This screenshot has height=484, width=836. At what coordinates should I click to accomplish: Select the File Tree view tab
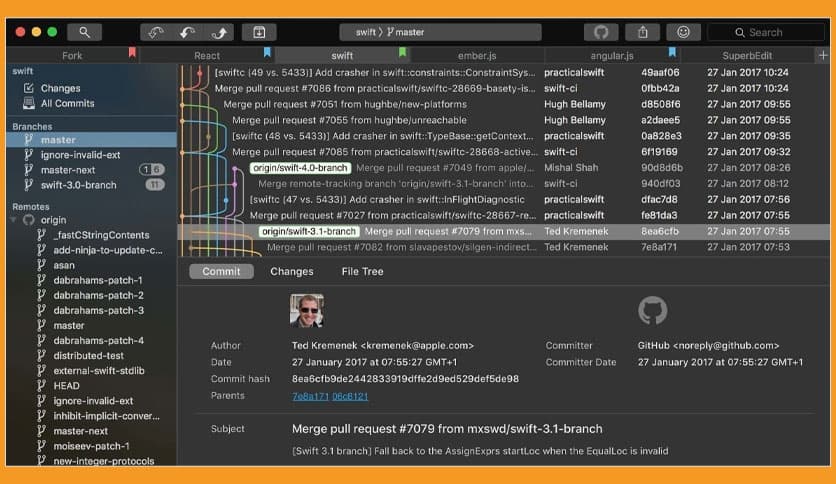[362, 271]
